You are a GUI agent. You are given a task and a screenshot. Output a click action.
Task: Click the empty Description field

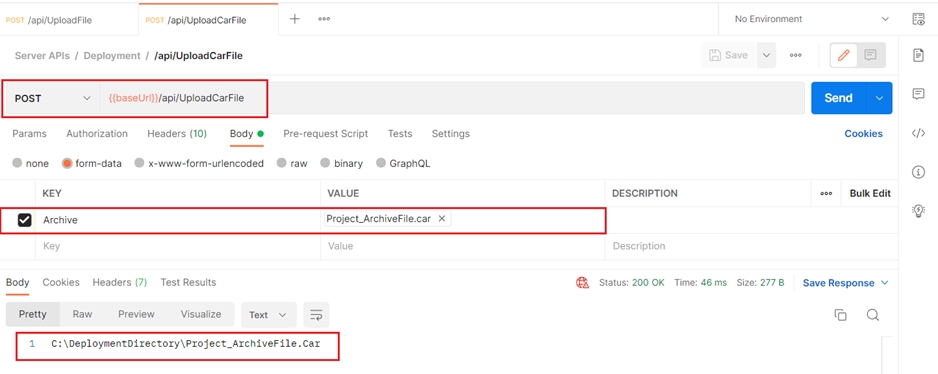click(x=751, y=246)
